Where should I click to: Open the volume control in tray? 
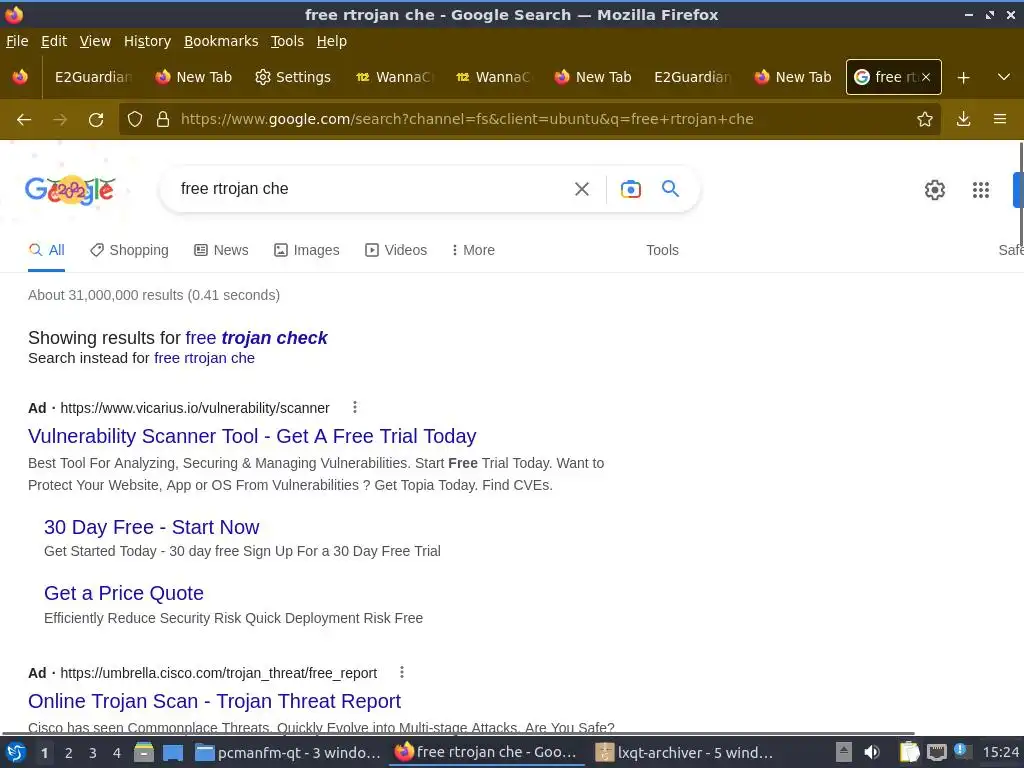871,753
